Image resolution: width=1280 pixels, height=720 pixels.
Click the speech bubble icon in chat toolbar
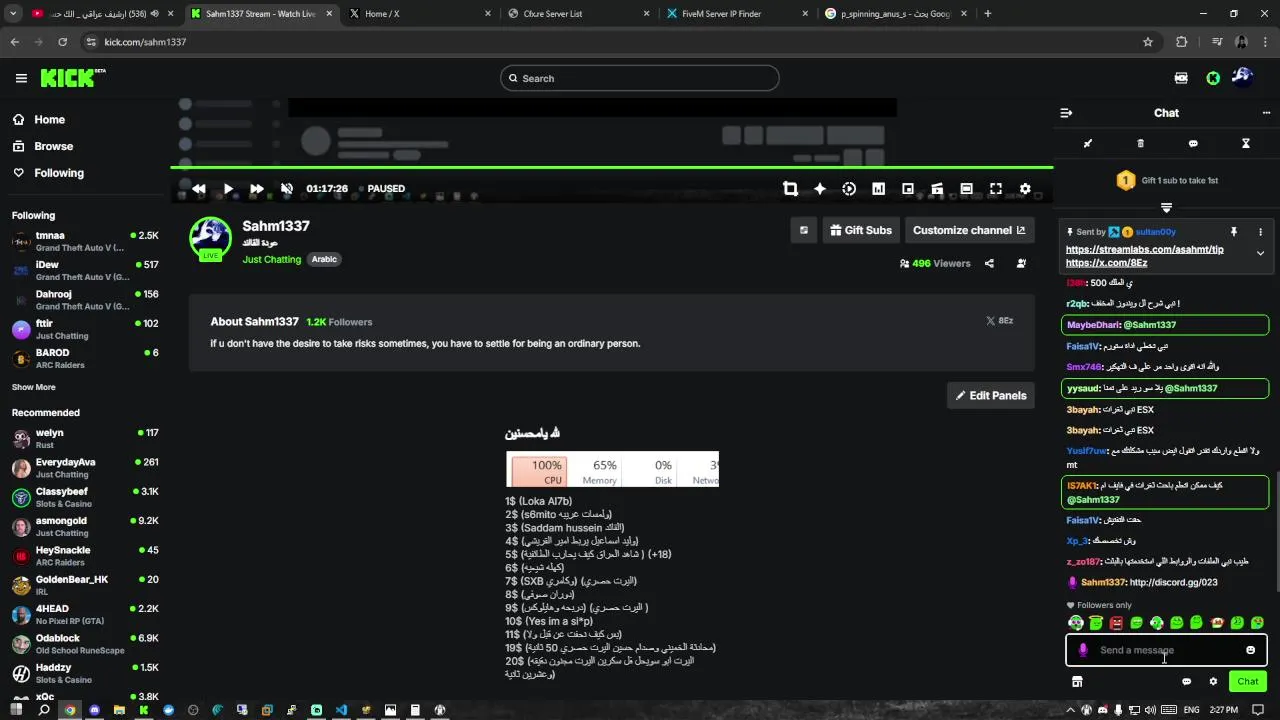click(x=1193, y=143)
